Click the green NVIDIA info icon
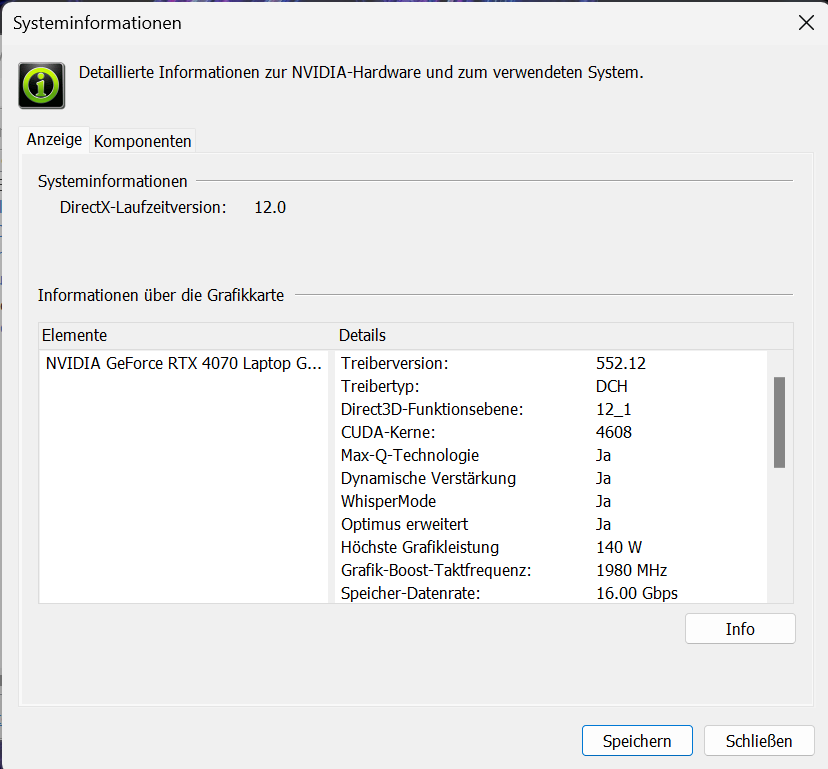 (x=42, y=85)
